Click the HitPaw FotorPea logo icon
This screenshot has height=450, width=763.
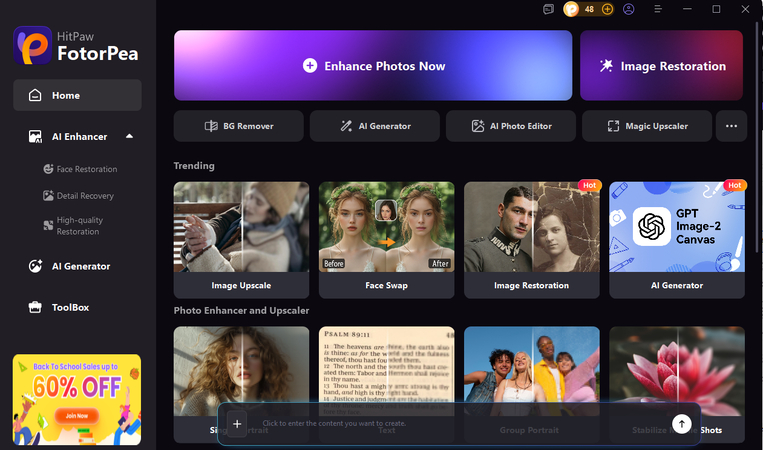tap(33, 45)
